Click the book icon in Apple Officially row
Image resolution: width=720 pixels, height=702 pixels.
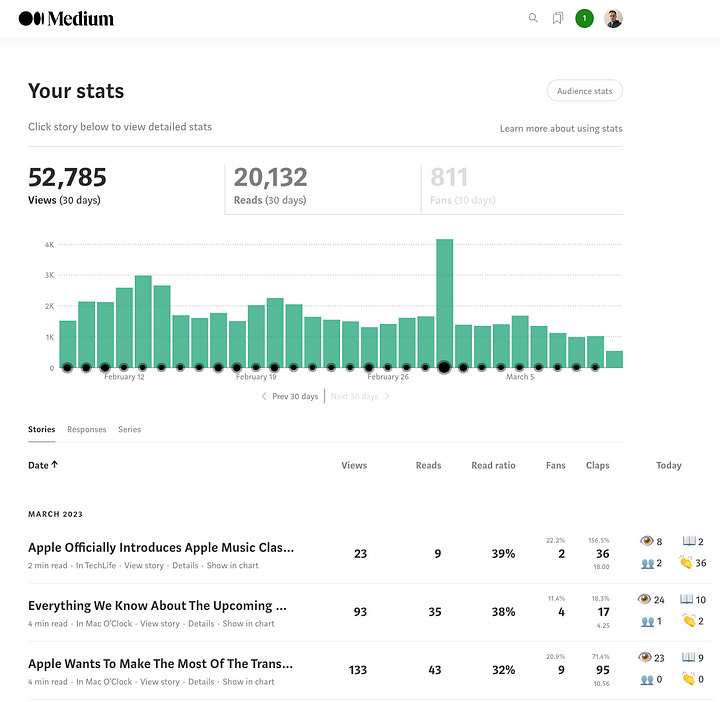coord(689,540)
